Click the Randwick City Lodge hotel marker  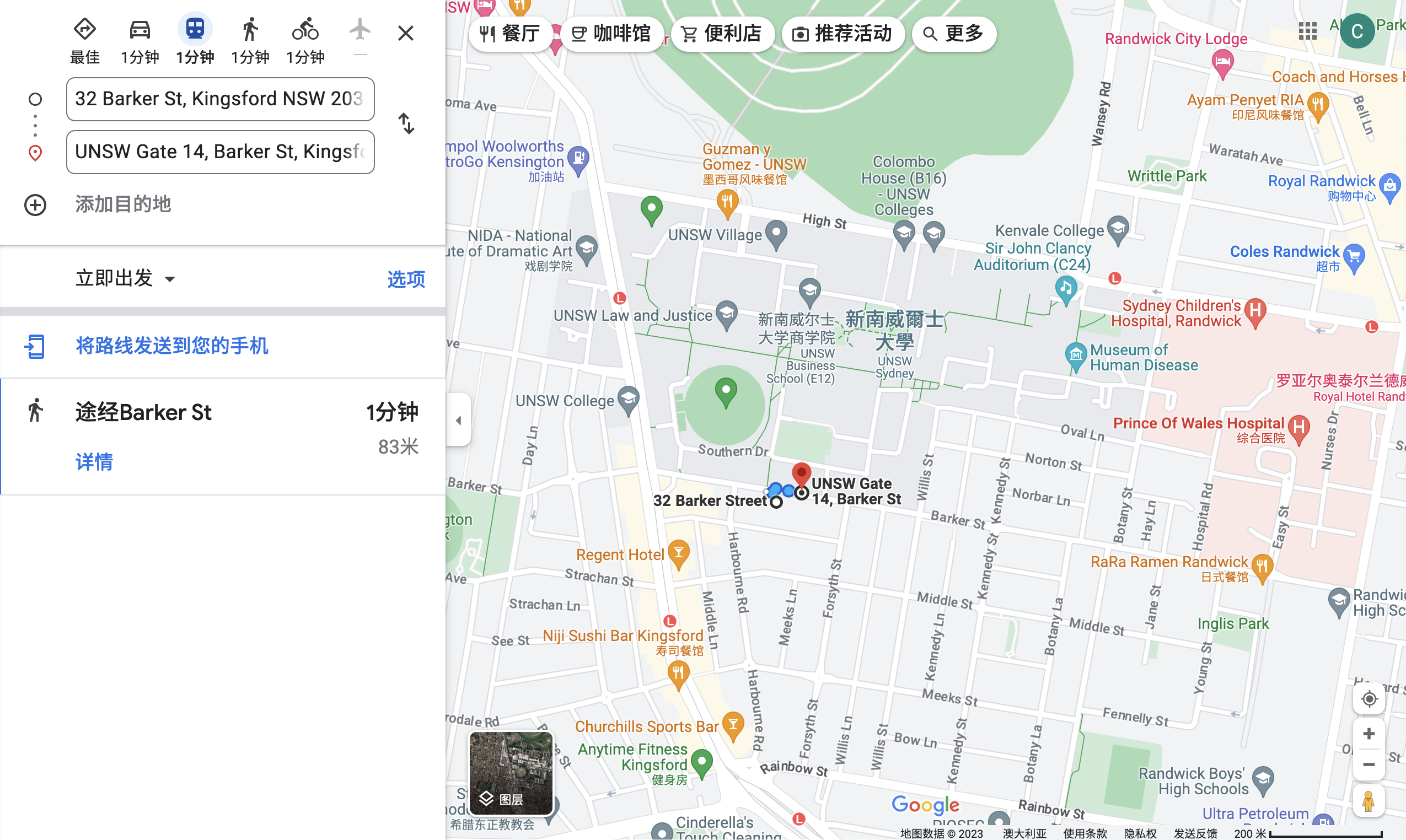coord(1222,63)
